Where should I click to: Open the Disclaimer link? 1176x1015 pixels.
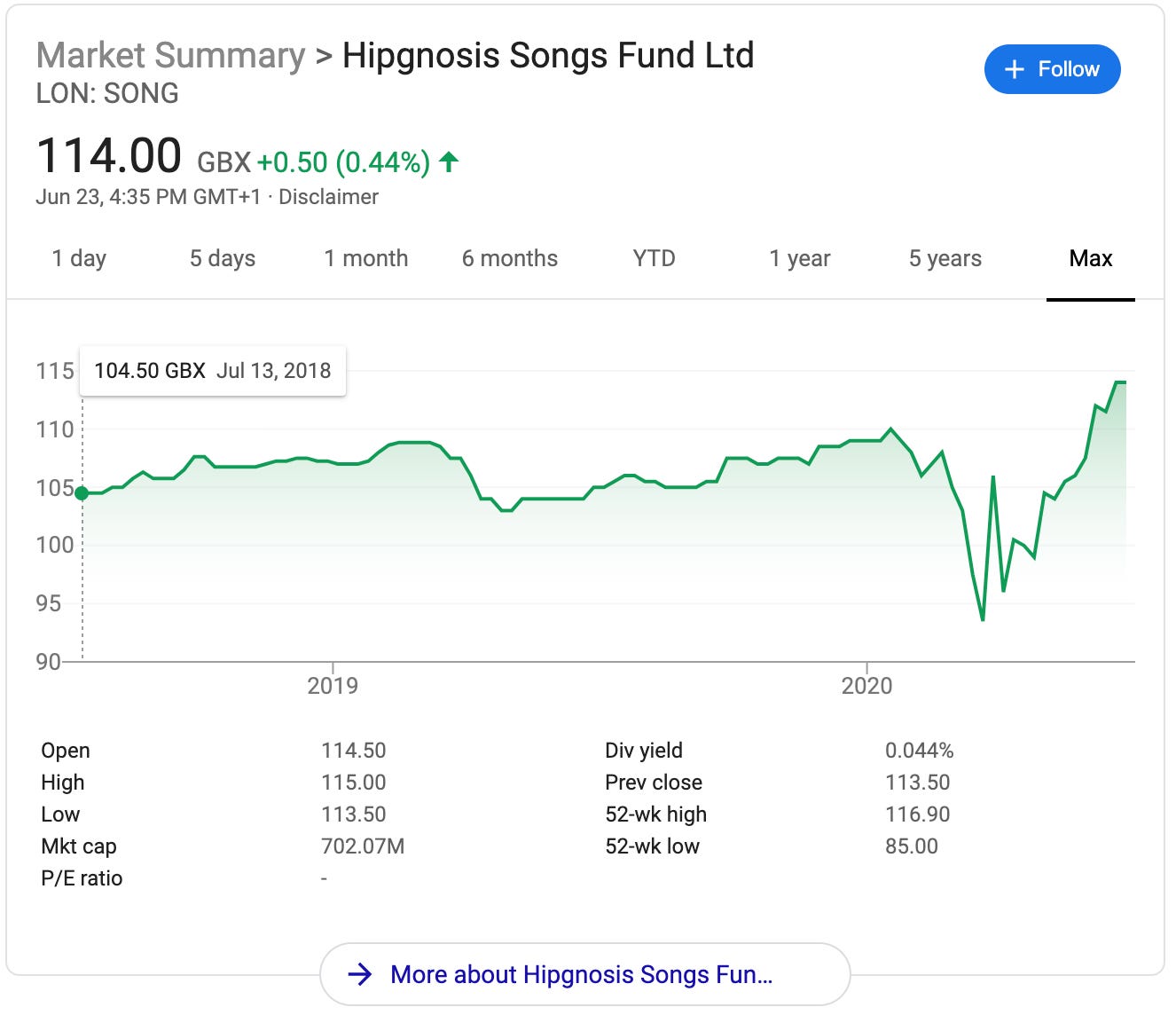pos(328,197)
